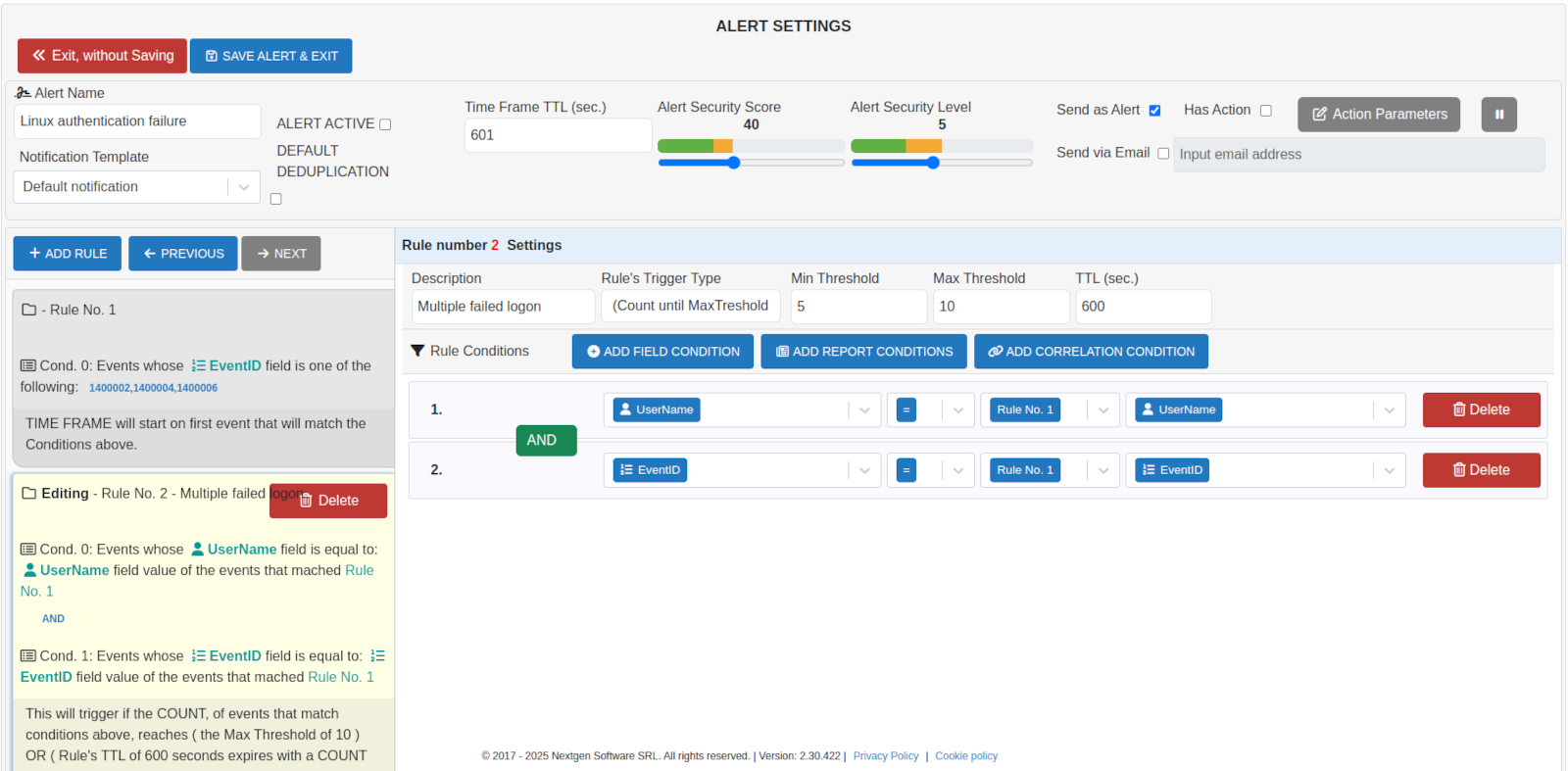Click the Alert Name user-edit icon
1568x771 pixels.
24,93
